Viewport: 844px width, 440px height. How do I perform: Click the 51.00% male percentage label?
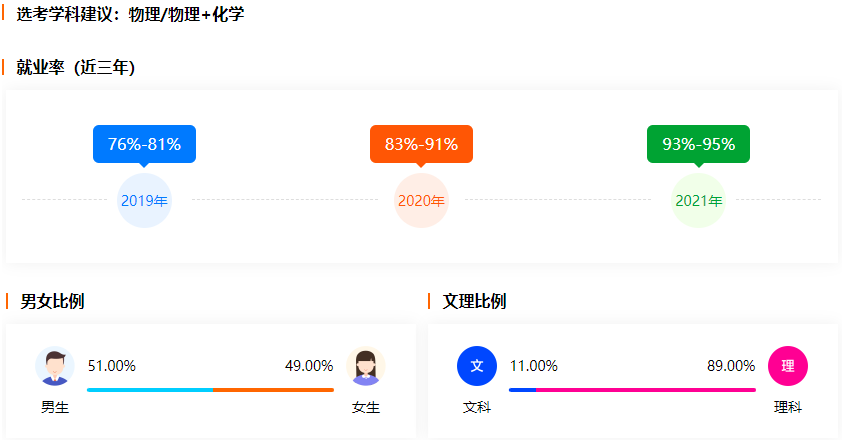pyautogui.click(x=112, y=366)
